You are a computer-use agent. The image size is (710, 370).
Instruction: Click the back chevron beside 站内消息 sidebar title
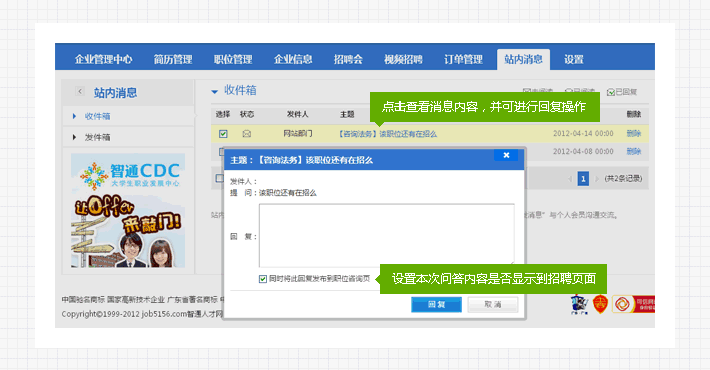click(x=80, y=91)
